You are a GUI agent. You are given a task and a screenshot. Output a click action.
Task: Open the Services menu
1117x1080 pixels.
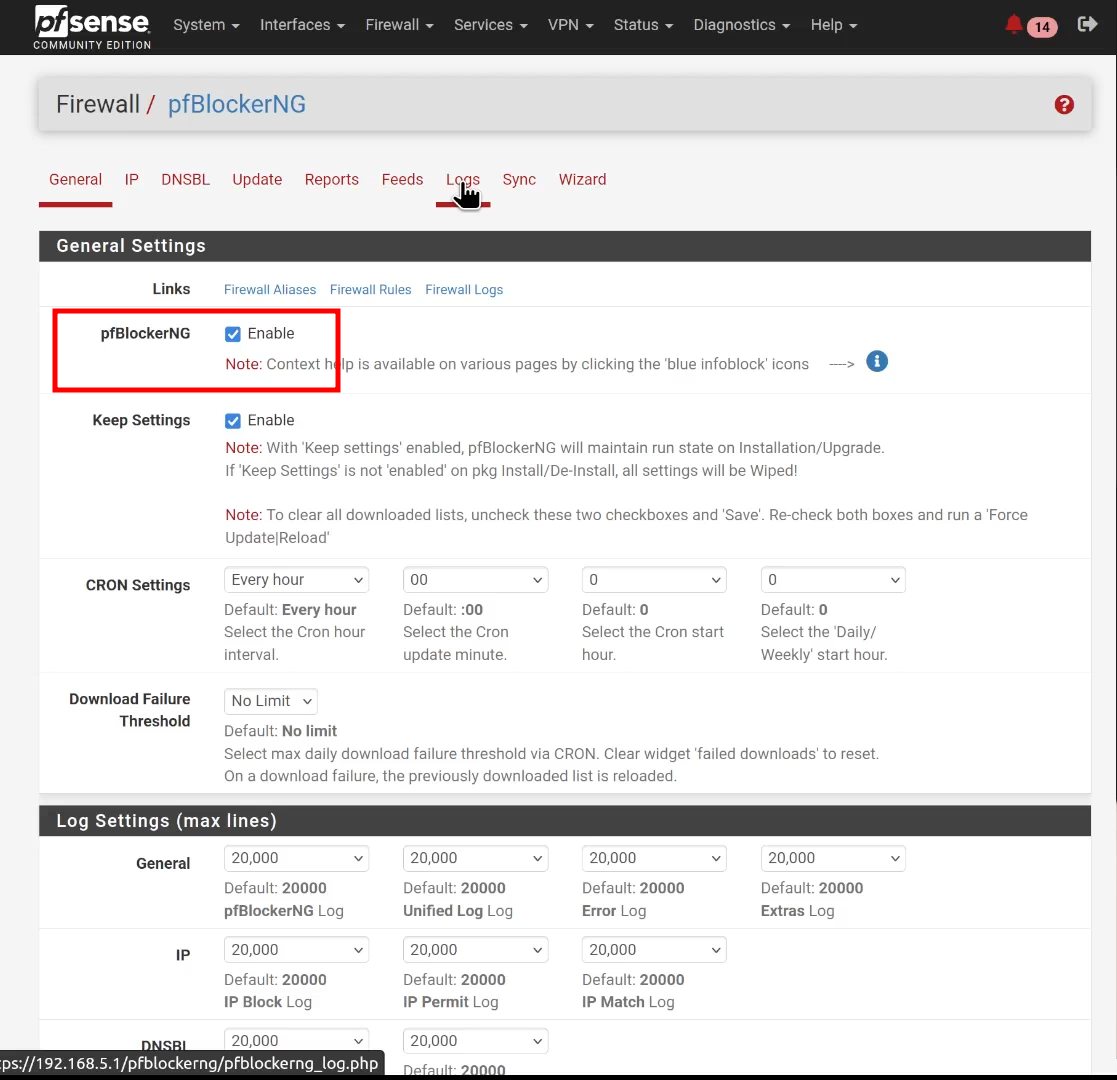coord(490,25)
